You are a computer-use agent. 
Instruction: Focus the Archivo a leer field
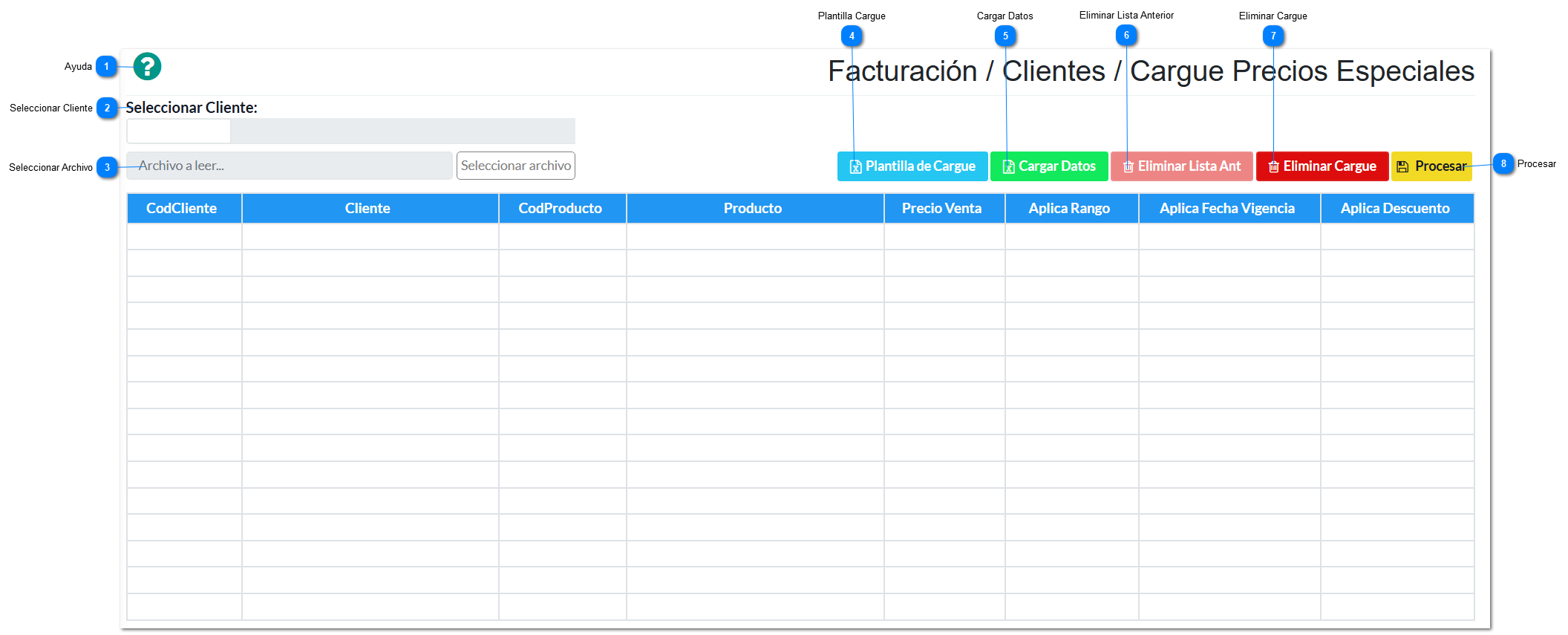(289, 166)
